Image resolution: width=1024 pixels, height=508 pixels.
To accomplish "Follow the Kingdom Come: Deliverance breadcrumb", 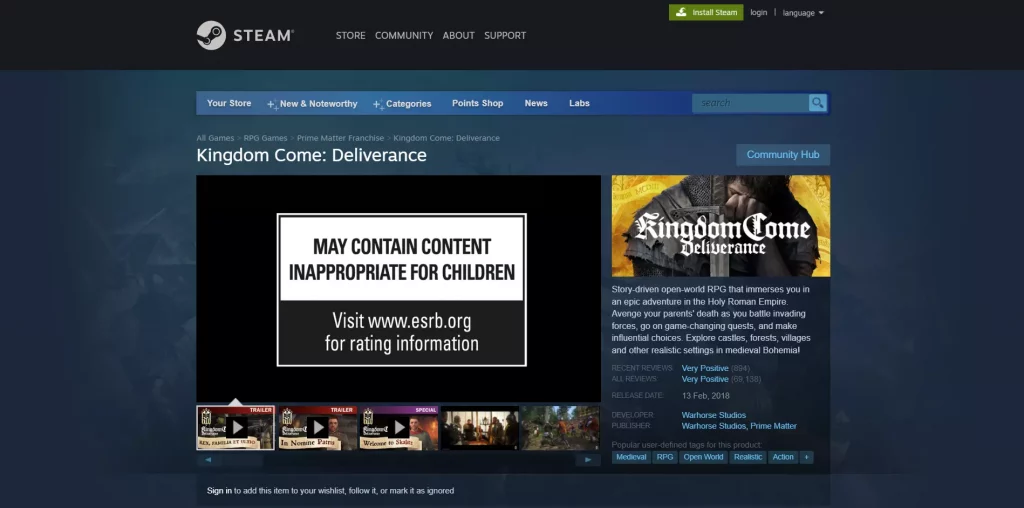I will [x=447, y=138].
